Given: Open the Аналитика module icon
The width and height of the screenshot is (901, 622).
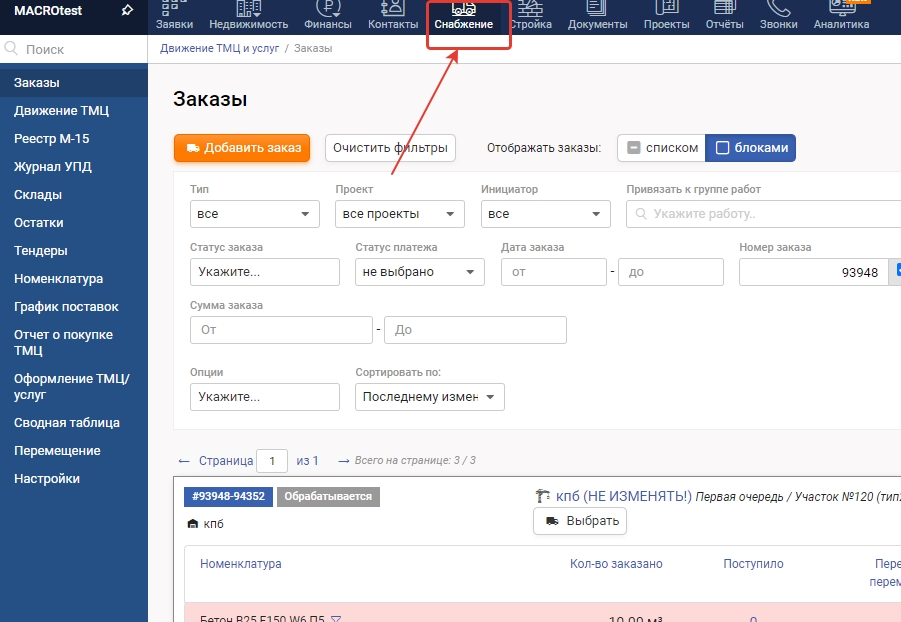Looking at the screenshot, I should (x=840, y=9).
